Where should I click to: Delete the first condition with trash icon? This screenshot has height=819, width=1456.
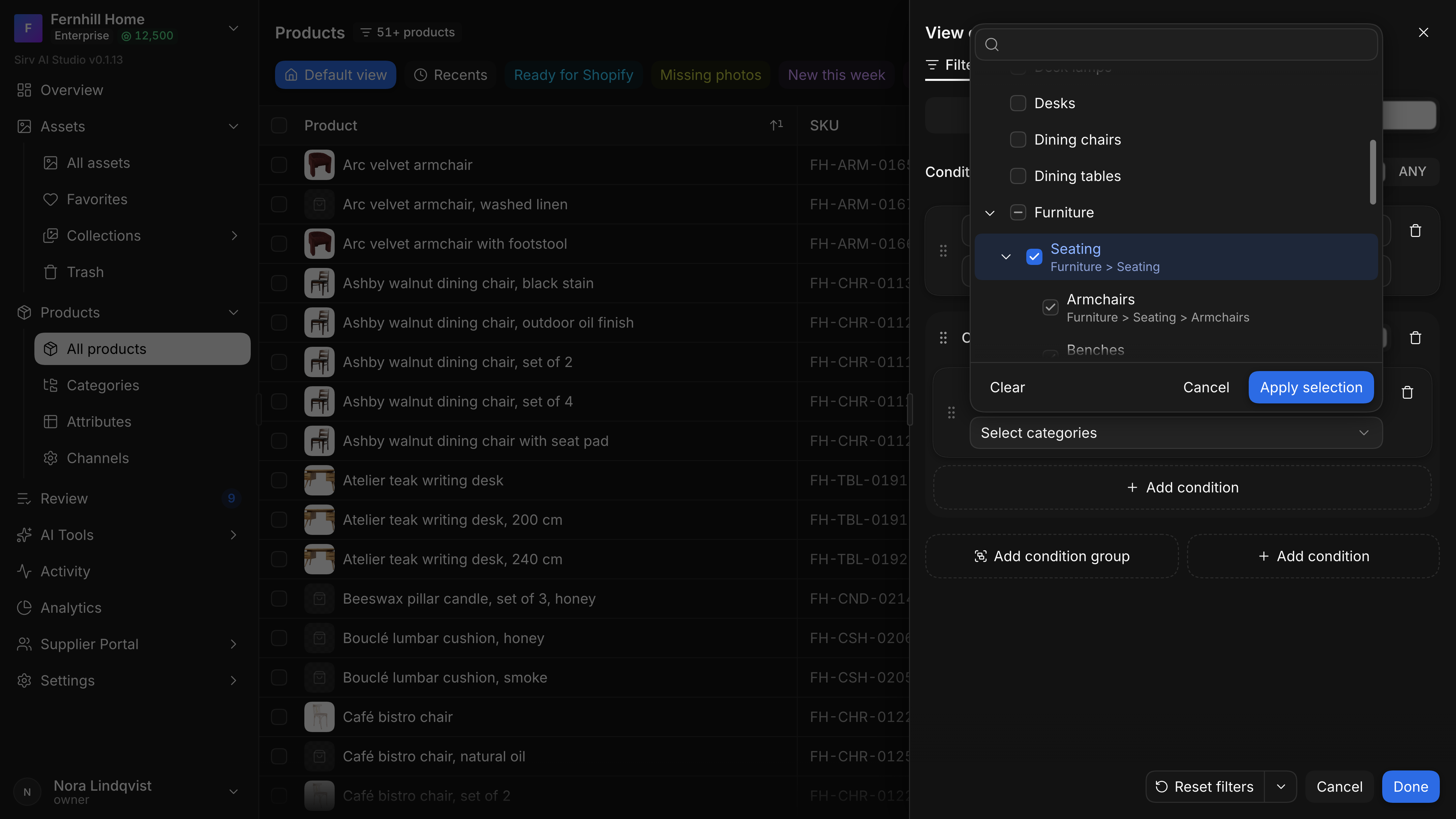[x=1415, y=231]
